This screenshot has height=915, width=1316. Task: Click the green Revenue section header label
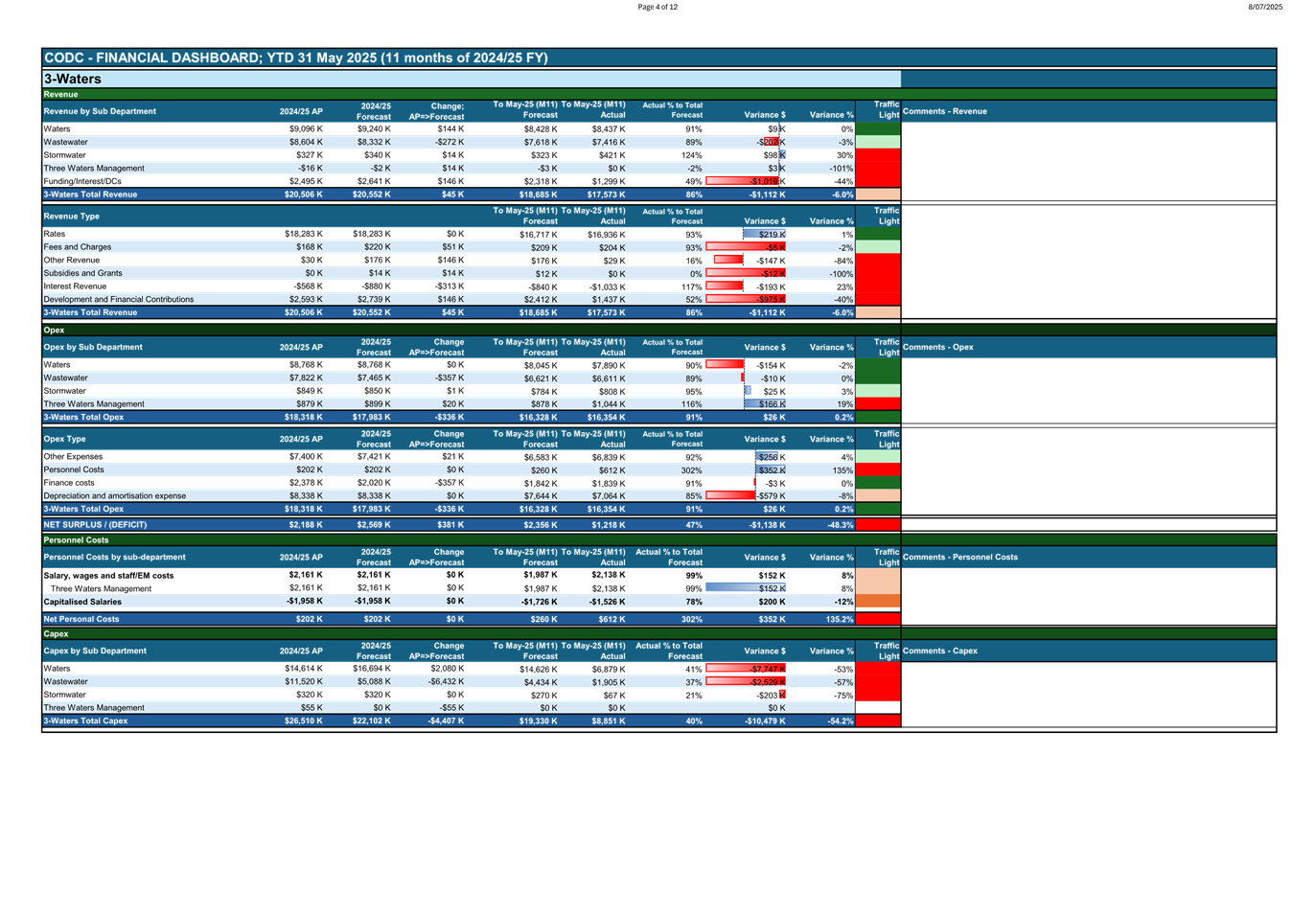(x=61, y=95)
